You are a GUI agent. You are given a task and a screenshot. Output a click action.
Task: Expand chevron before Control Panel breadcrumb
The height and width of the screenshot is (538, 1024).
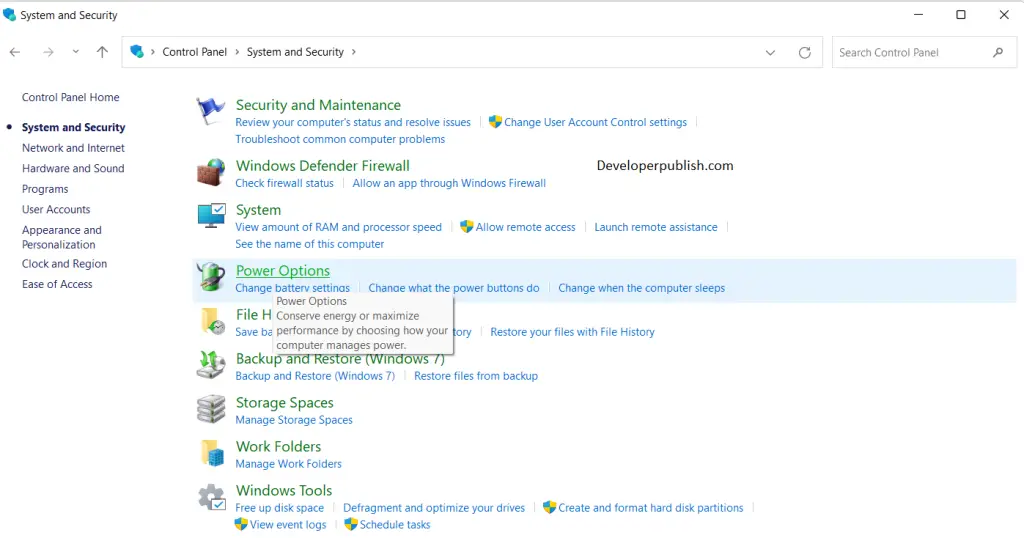(153, 52)
